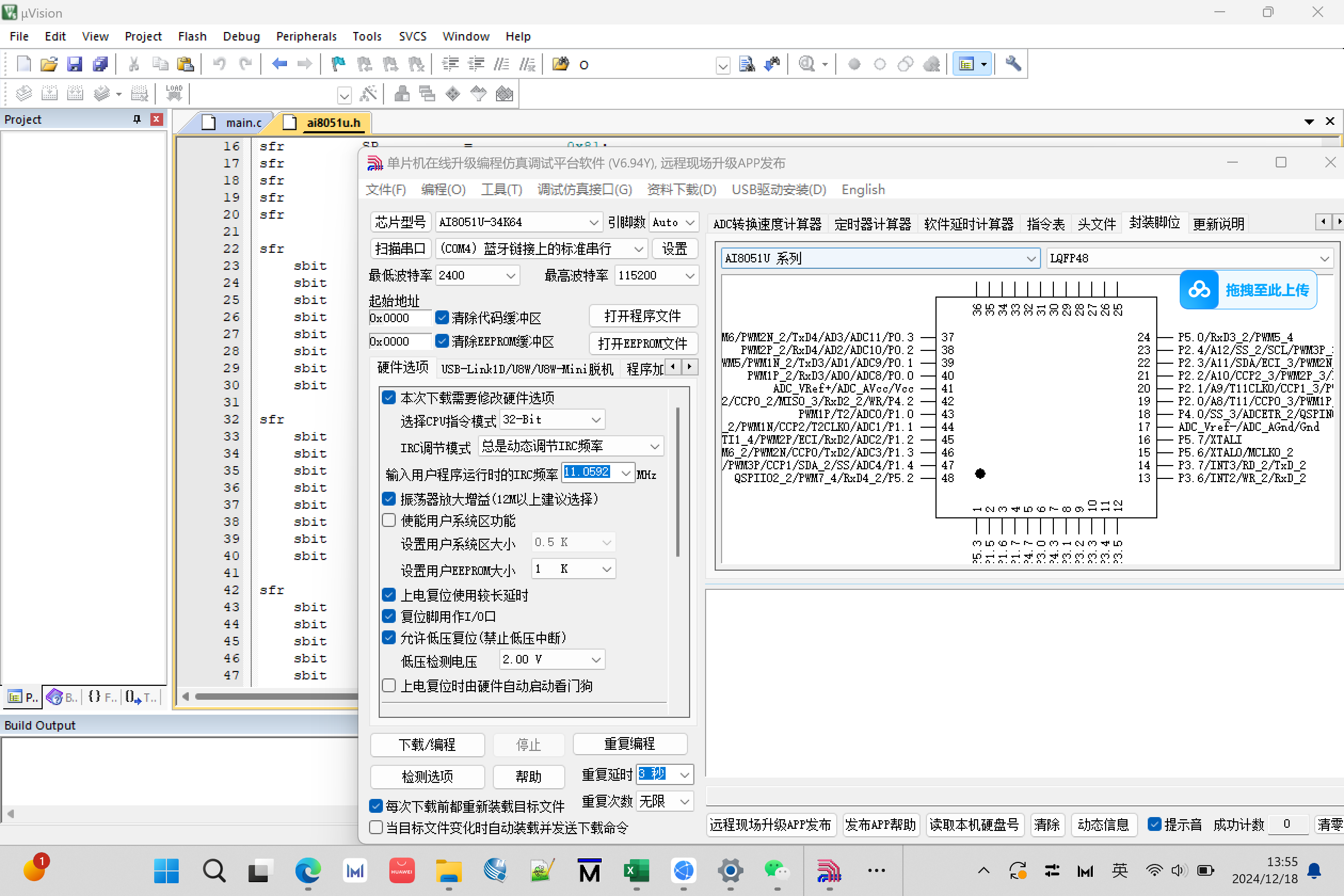Click the New file icon in uVision toolbar
The width and height of the screenshot is (1344, 896).
(x=23, y=64)
